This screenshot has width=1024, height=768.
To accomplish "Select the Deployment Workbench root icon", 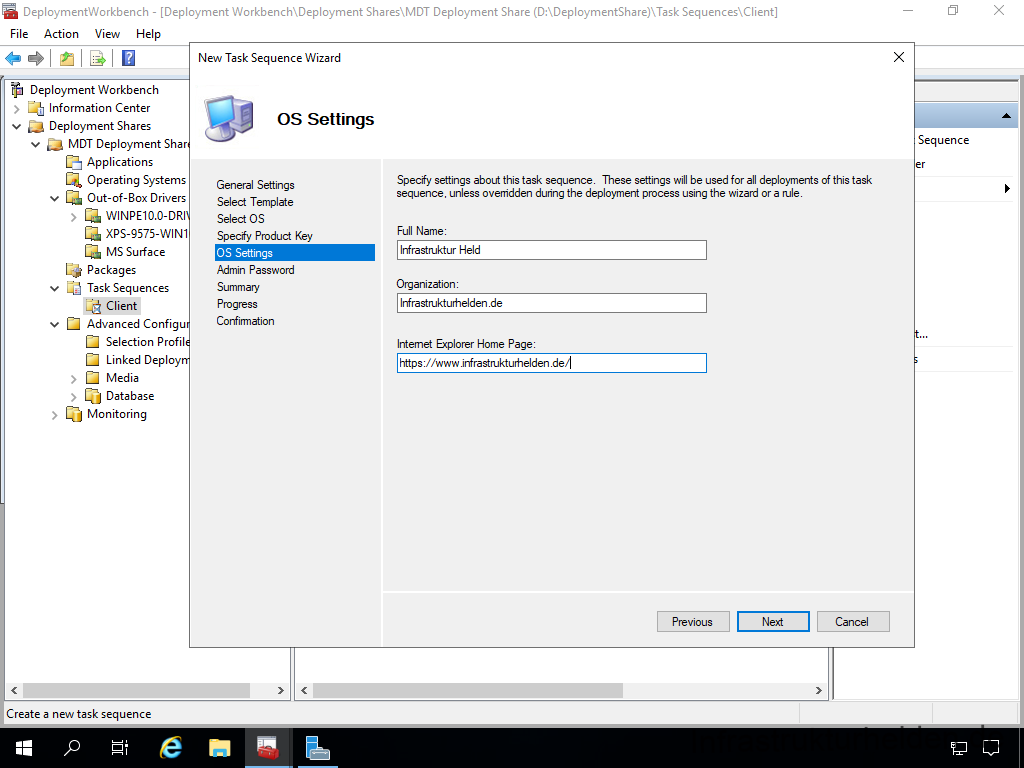I will pyautogui.click(x=17, y=89).
